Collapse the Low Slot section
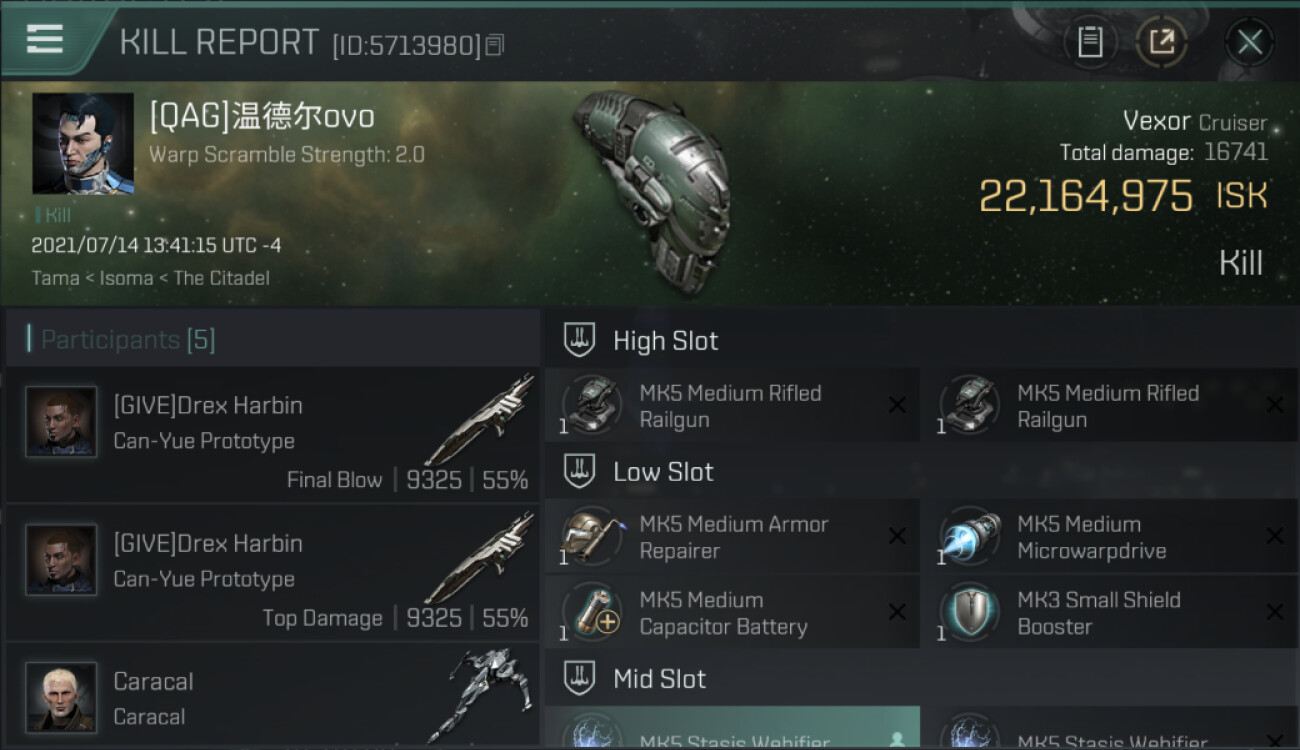 pyautogui.click(x=579, y=471)
